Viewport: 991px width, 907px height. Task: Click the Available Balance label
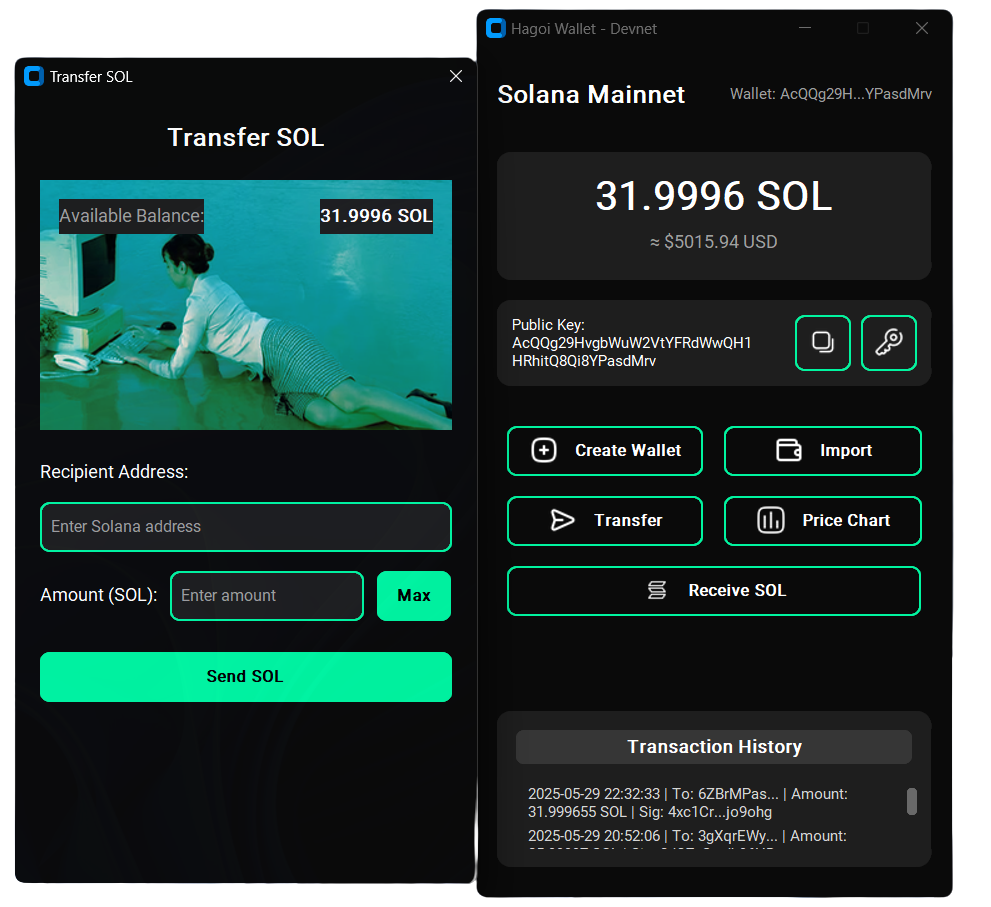click(131, 216)
